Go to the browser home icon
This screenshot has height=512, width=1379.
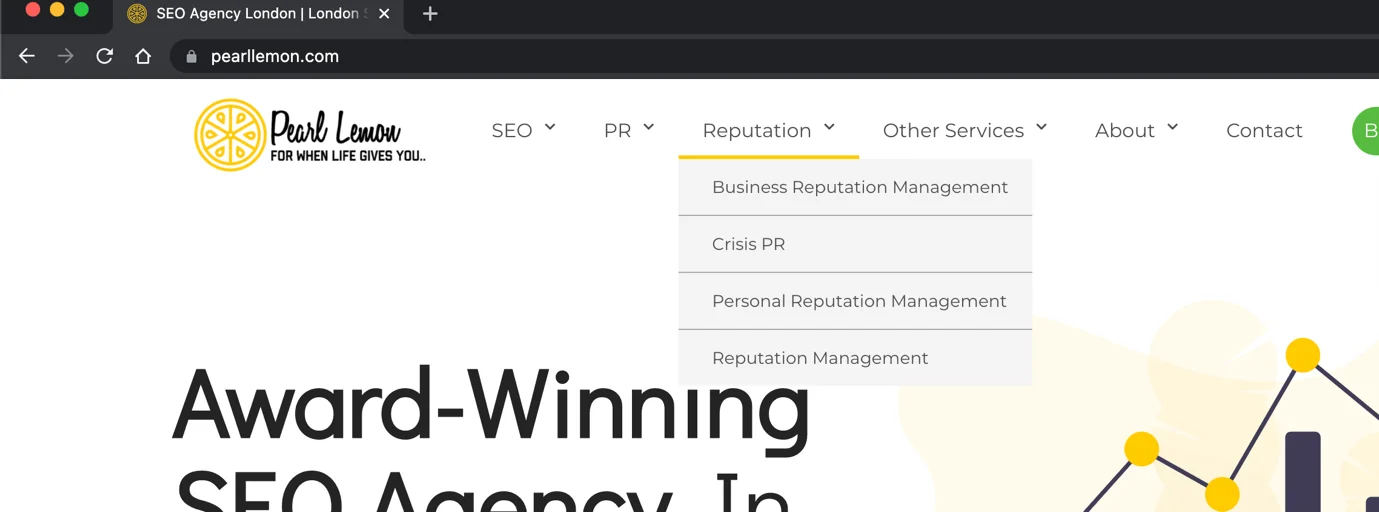coord(143,56)
